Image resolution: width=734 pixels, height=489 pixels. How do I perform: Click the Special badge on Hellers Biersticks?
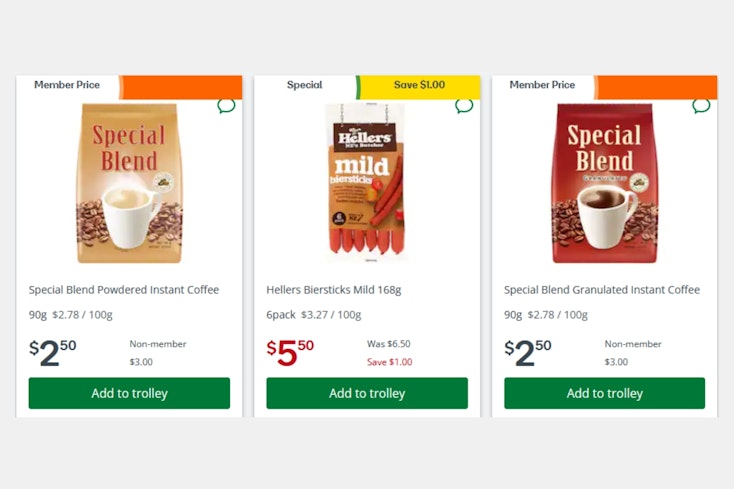[x=304, y=86]
